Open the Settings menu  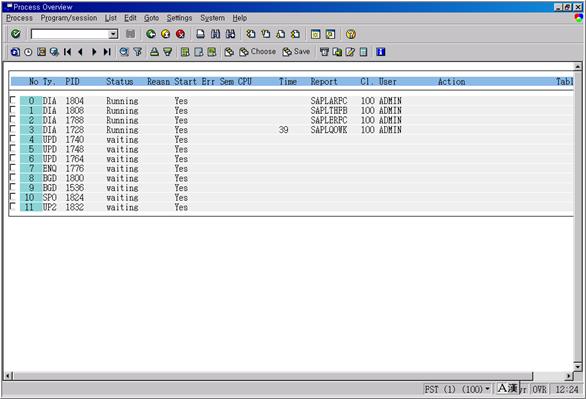pyautogui.click(x=179, y=18)
